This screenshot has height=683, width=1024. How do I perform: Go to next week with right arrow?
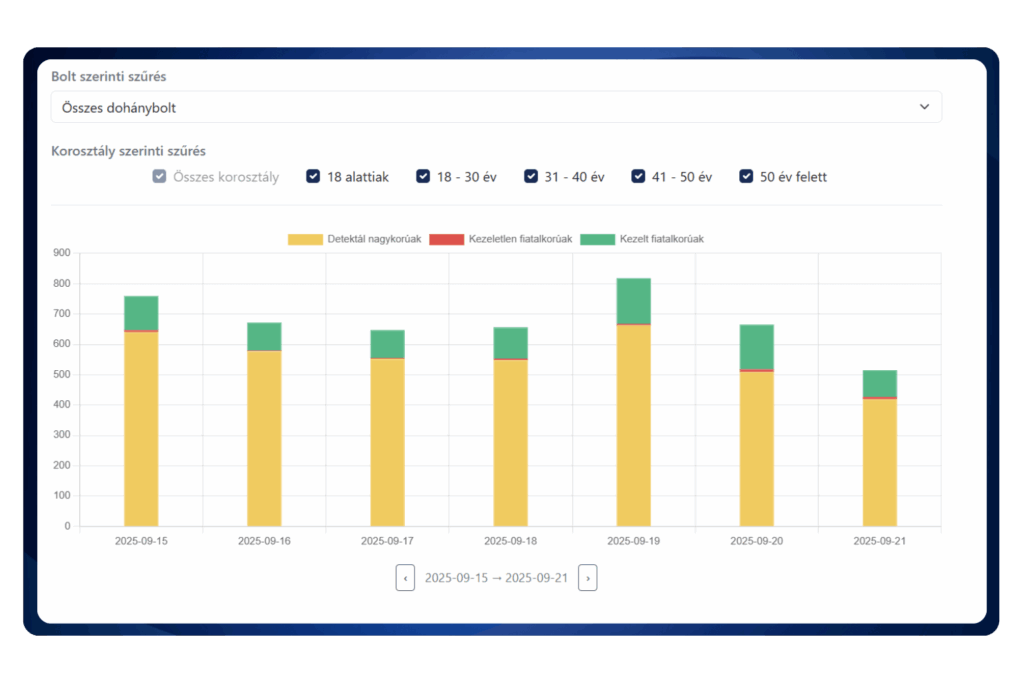(588, 578)
